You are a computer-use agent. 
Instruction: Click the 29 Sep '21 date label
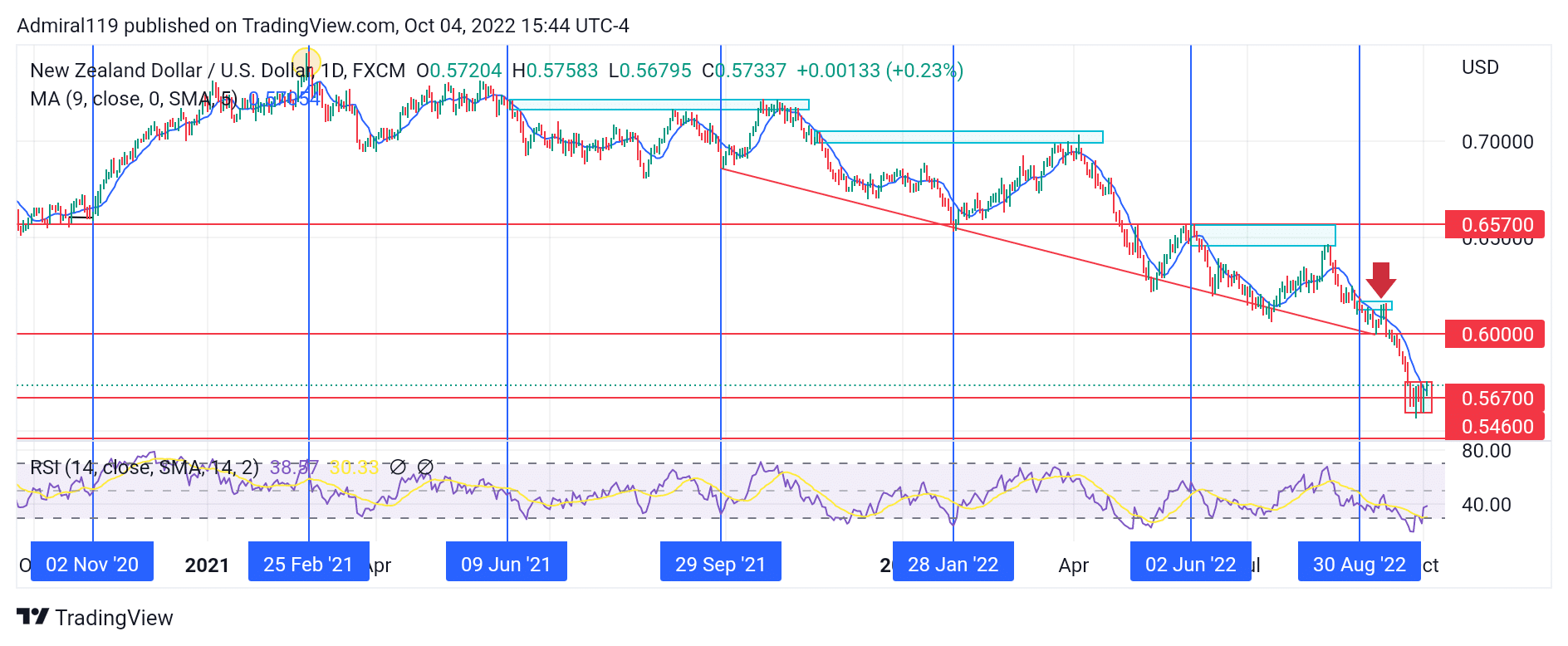tap(720, 561)
